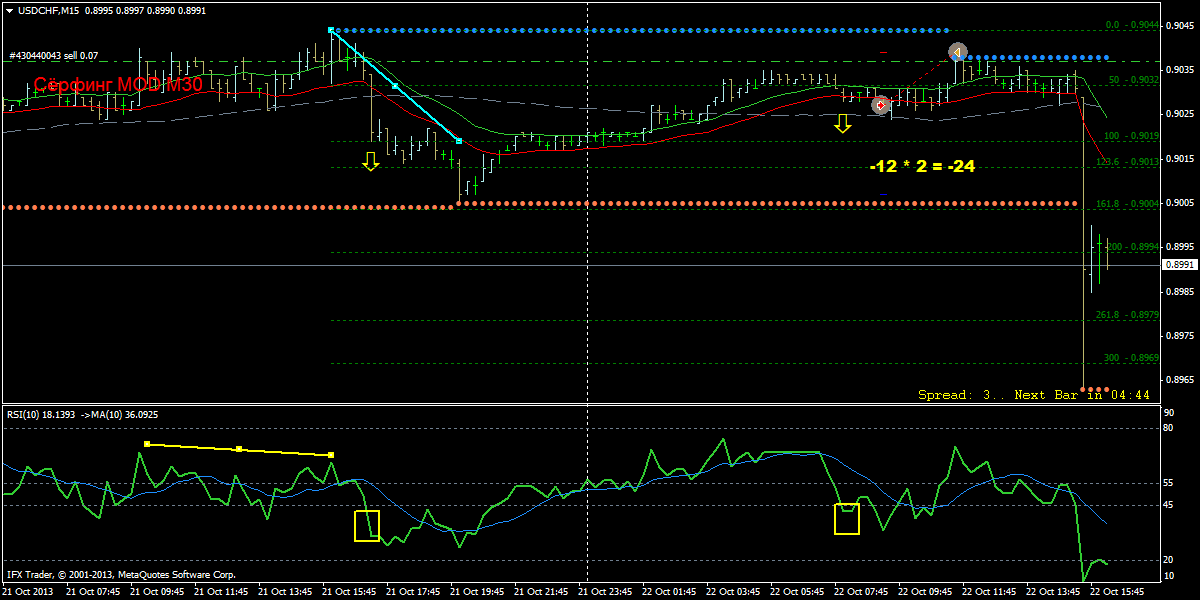Viewport: 1200px width, 600px height.
Task: Click time axis label 21 Oct 11:45
Action: tap(223, 592)
